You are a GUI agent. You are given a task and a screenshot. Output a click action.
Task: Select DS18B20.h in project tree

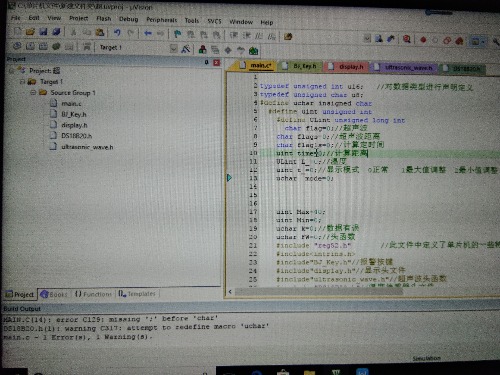pos(76,136)
